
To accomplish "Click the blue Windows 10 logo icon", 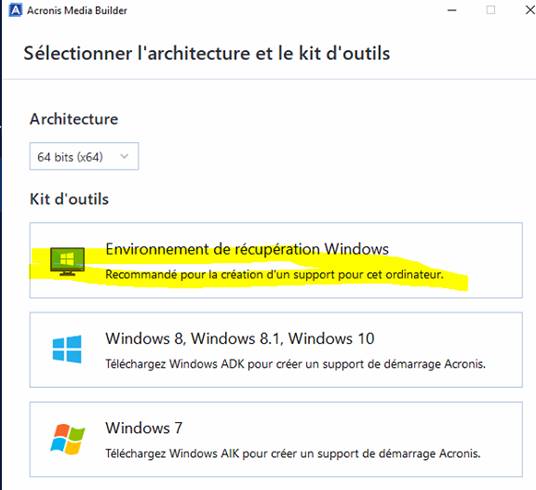I will click(67, 349).
